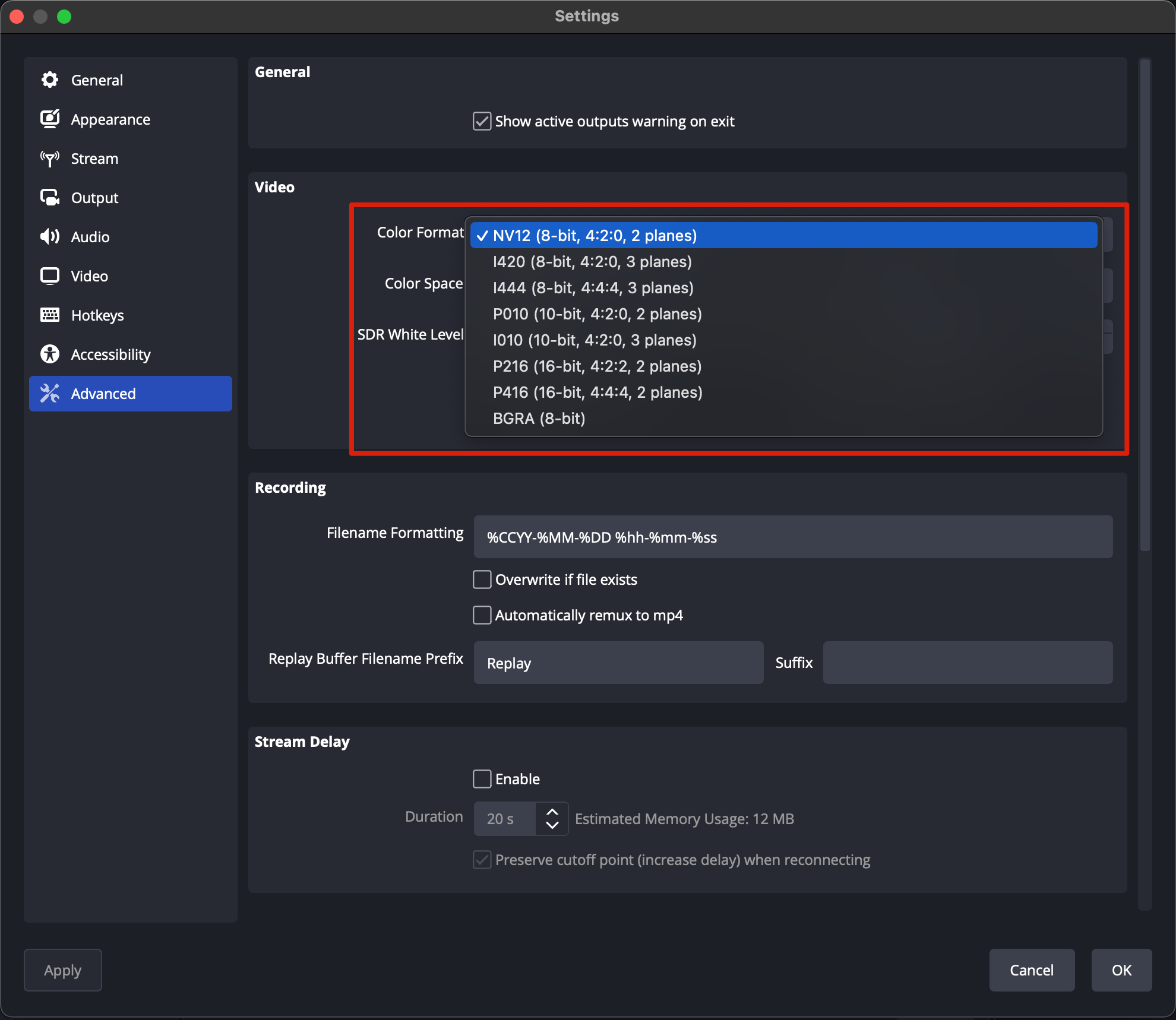Click the Advanced tools icon
Image resolution: width=1176 pixels, height=1020 pixels.
(x=50, y=394)
